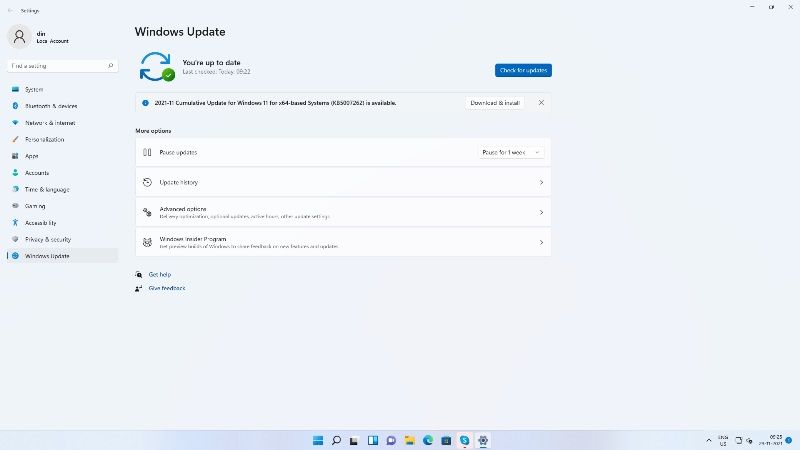Open Task View on the taskbar
Image resolution: width=800 pixels, height=450 pixels.
pos(354,440)
